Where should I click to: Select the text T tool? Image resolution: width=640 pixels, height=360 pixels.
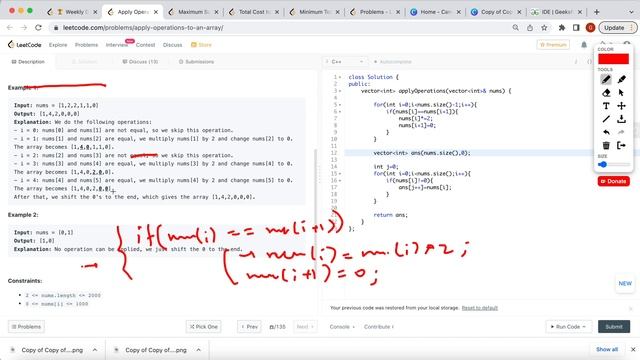pyautogui.click(x=606, y=106)
